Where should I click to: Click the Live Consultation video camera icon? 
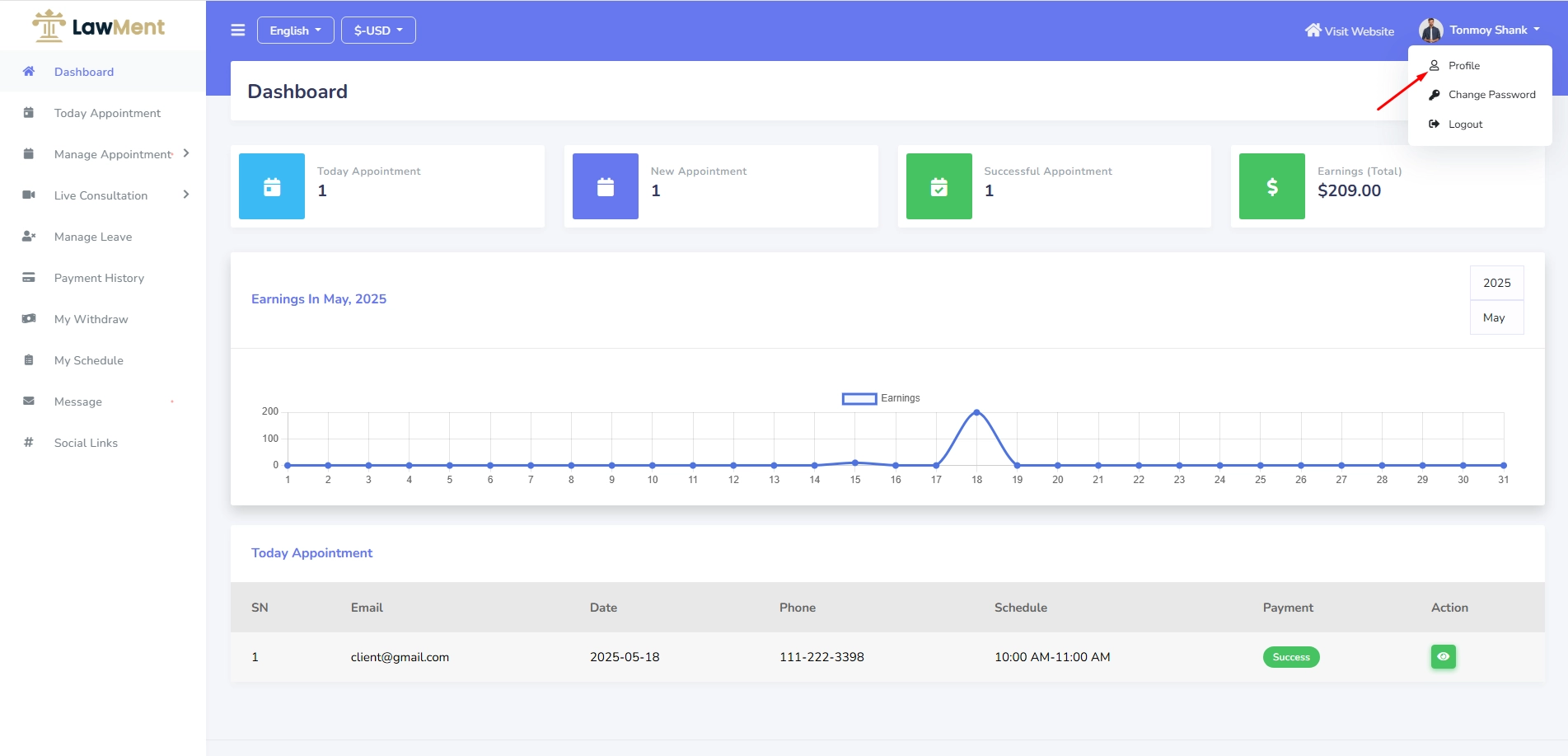tap(29, 195)
